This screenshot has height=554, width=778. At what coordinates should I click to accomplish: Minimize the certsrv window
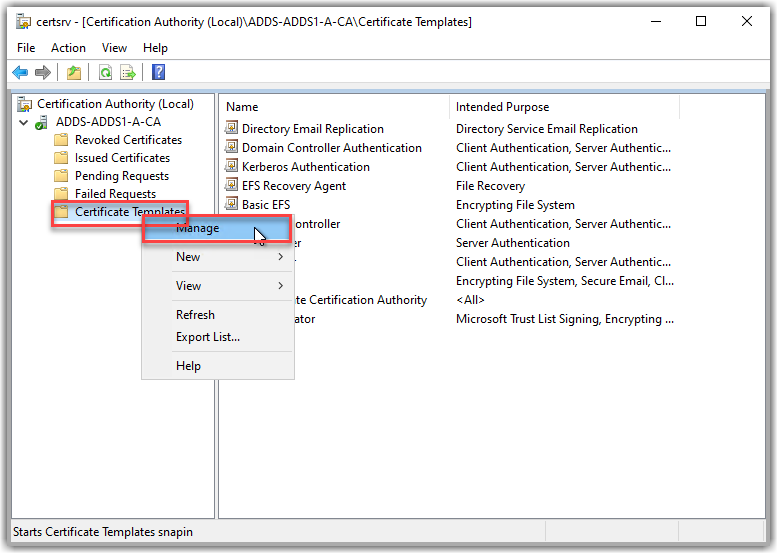(656, 21)
